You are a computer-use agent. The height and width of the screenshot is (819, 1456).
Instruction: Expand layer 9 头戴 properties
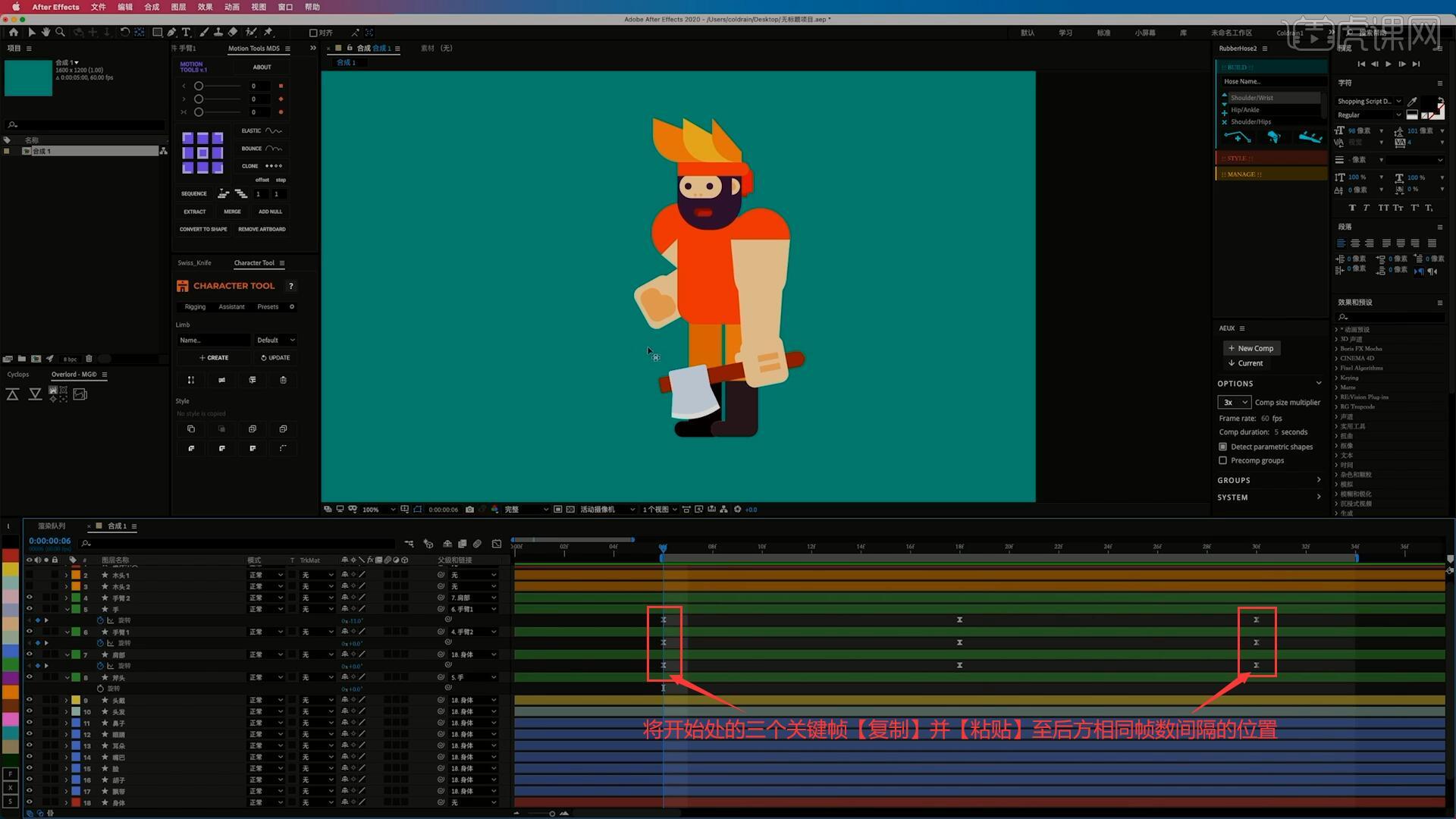[66, 700]
